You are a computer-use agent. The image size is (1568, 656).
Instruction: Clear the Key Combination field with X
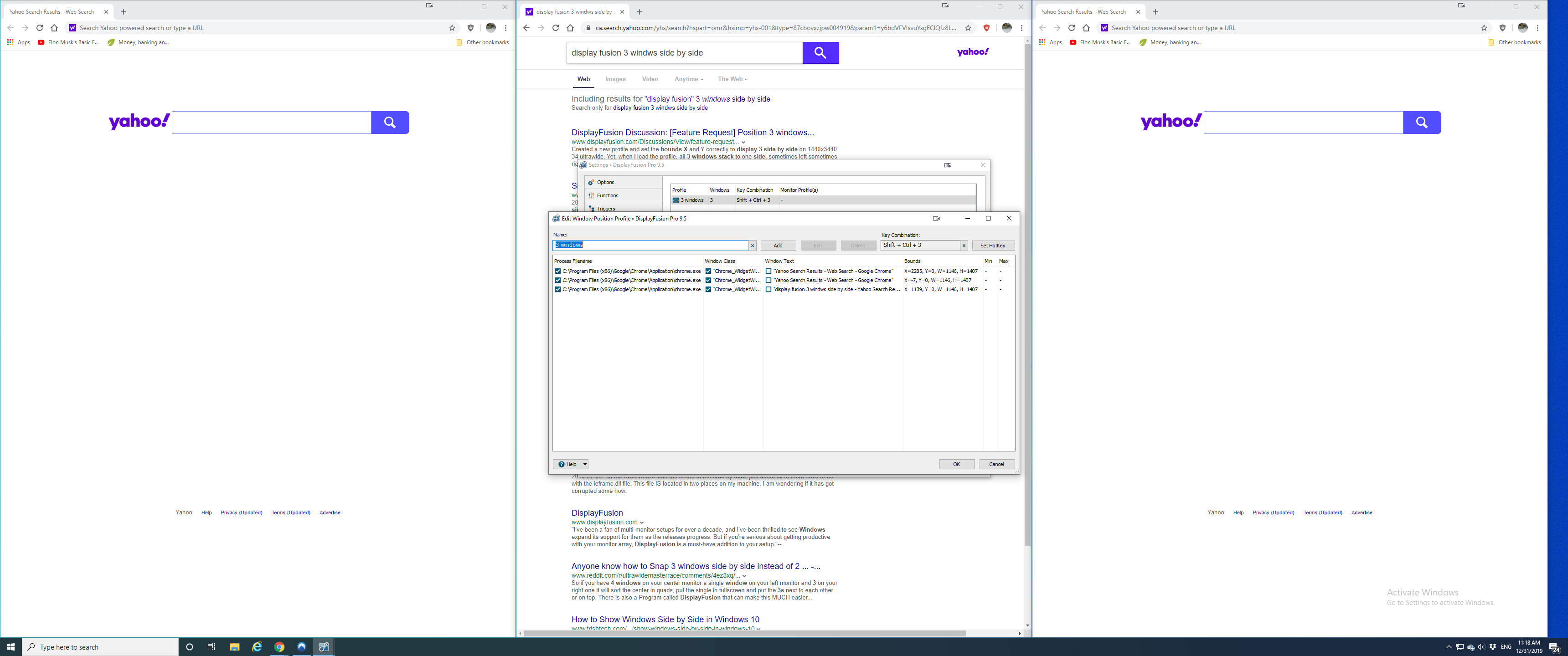pos(964,245)
